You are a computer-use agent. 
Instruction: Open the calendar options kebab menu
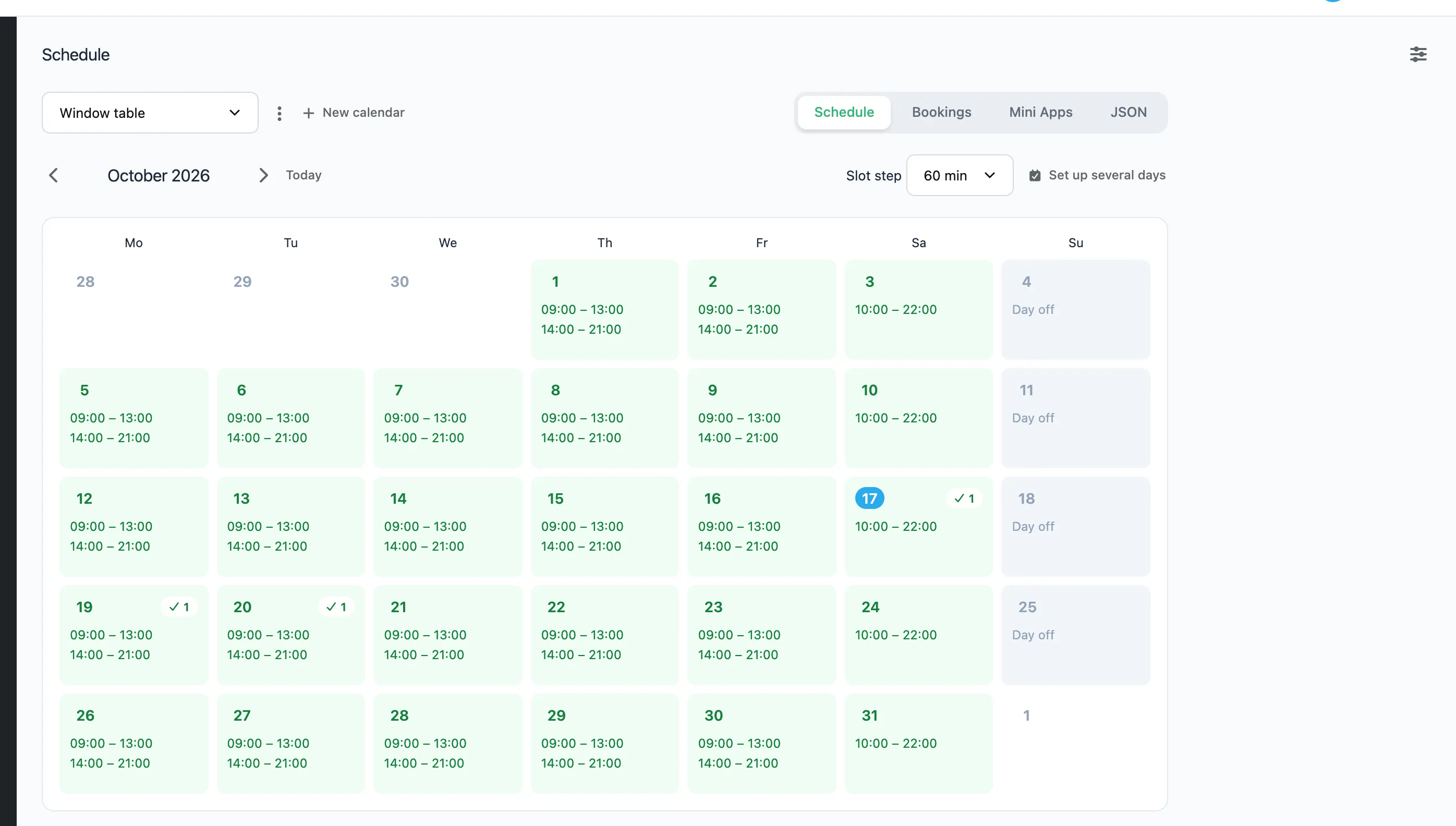(x=279, y=114)
